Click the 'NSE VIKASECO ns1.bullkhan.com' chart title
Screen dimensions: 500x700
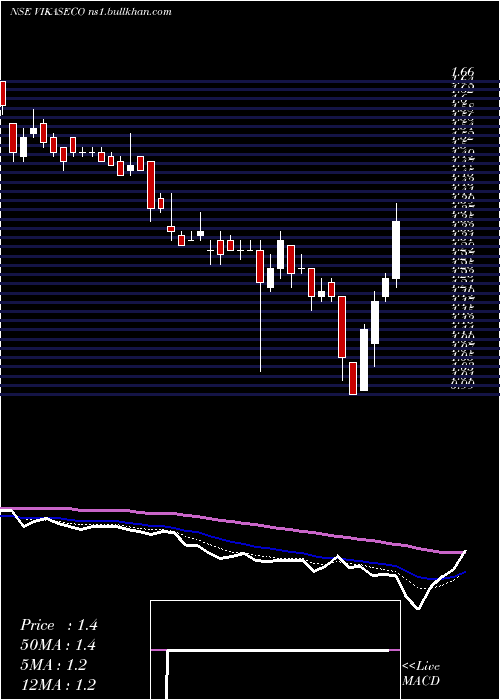pos(91,12)
